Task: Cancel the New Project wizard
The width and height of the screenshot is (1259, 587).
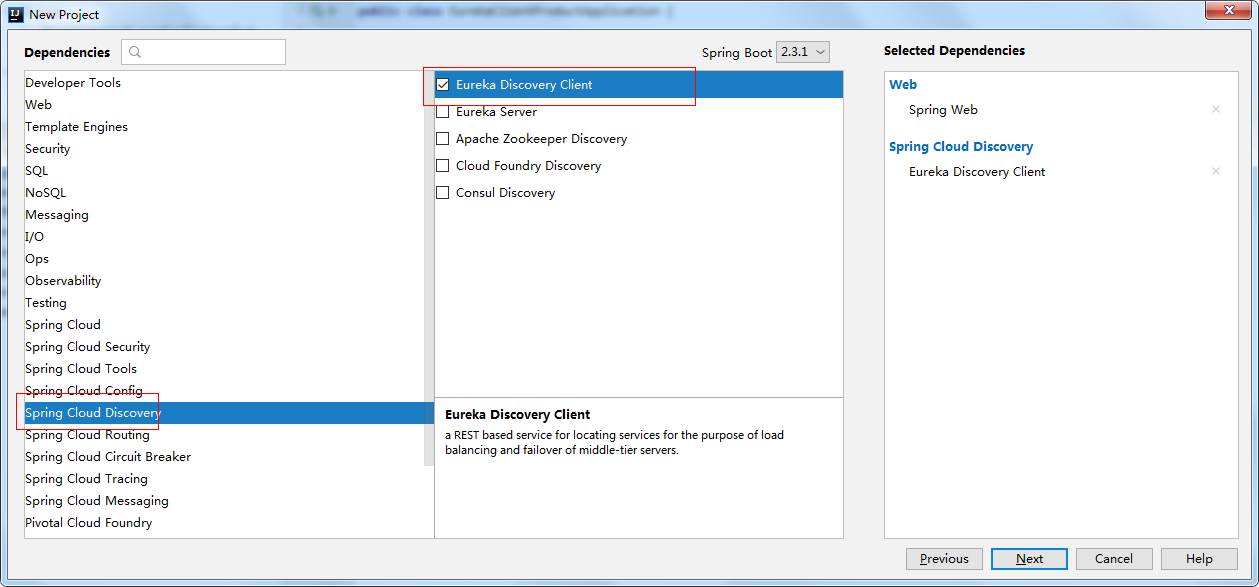Action: (1114, 559)
